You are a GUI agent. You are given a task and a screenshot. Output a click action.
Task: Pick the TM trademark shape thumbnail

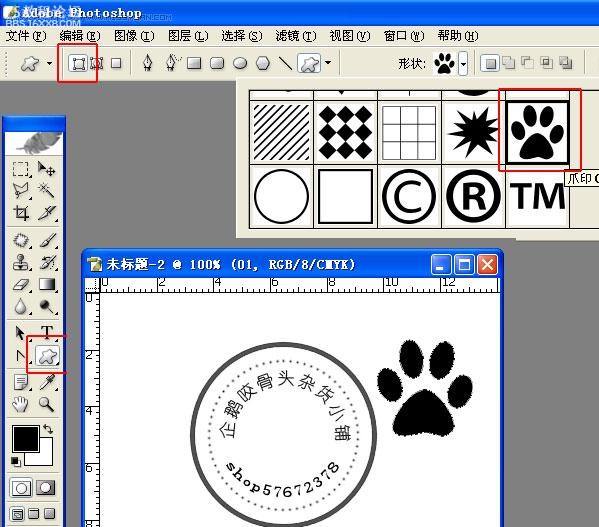click(537, 197)
